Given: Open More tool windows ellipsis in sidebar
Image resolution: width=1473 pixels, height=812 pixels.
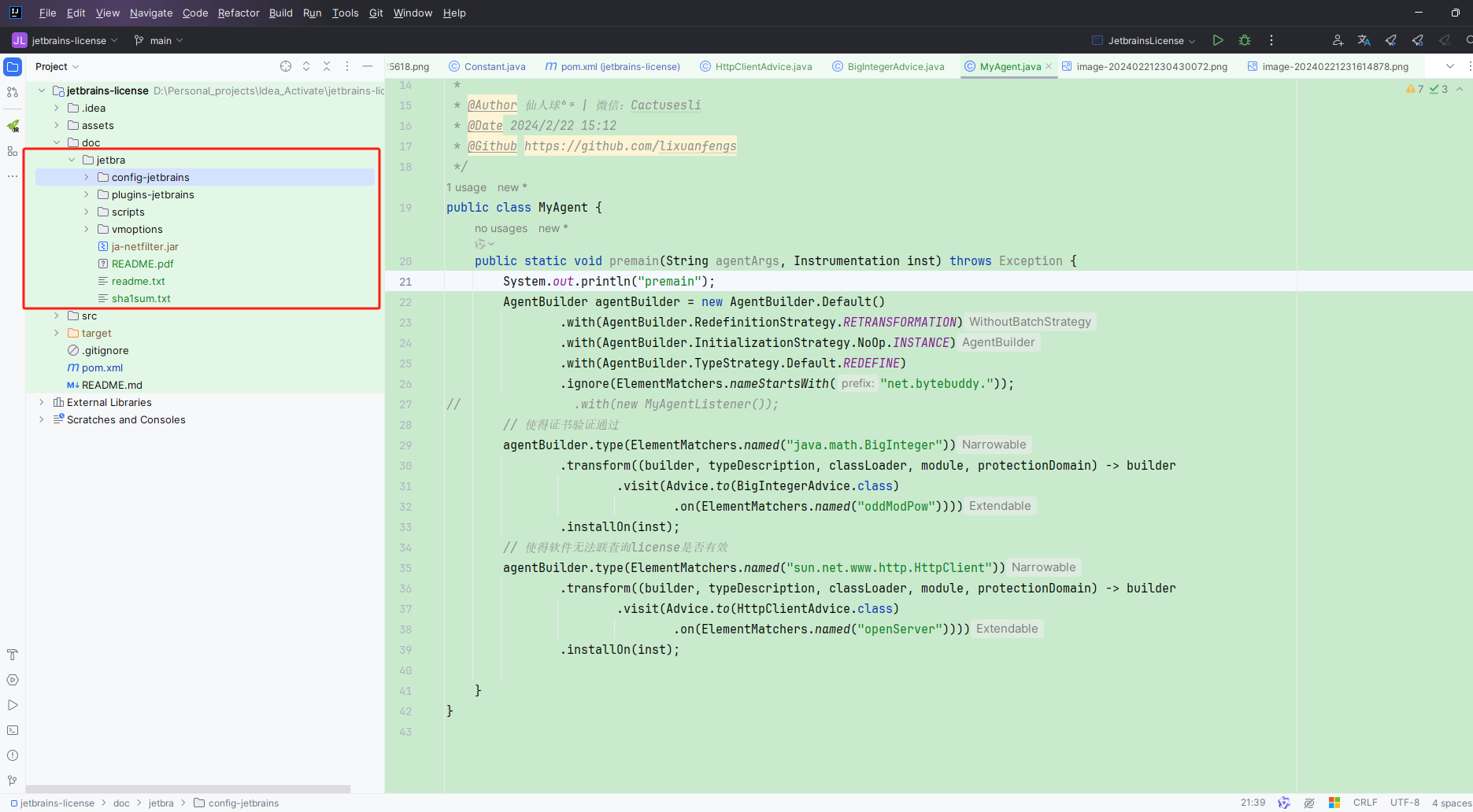Looking at the screenshot, I should pyautogui.click(x=13, y=176).
